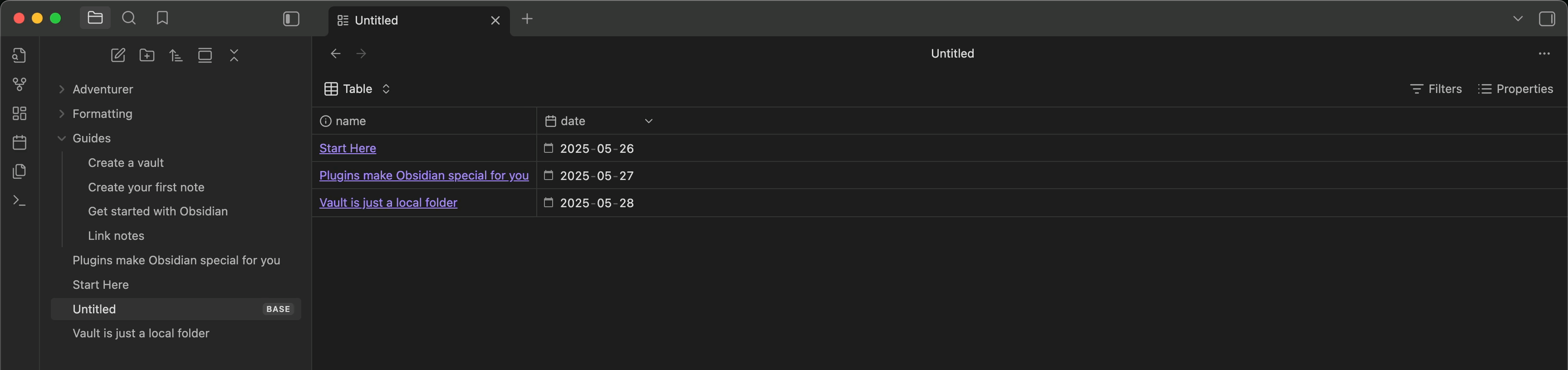Open the Table view switcher dropdown
Screen dimensions: 1568x370
[x=358, y=89]
